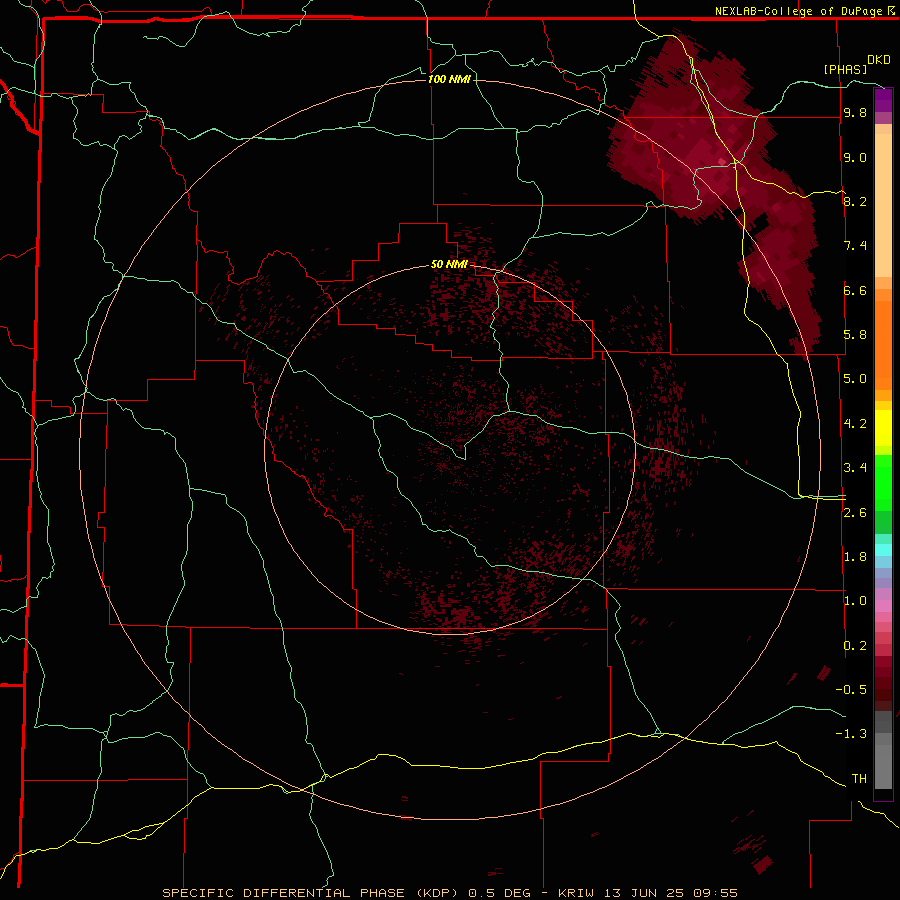Click the '2.6' value on the scale
The height and width of the screenshot is (900, 900).
pos(855,513)
